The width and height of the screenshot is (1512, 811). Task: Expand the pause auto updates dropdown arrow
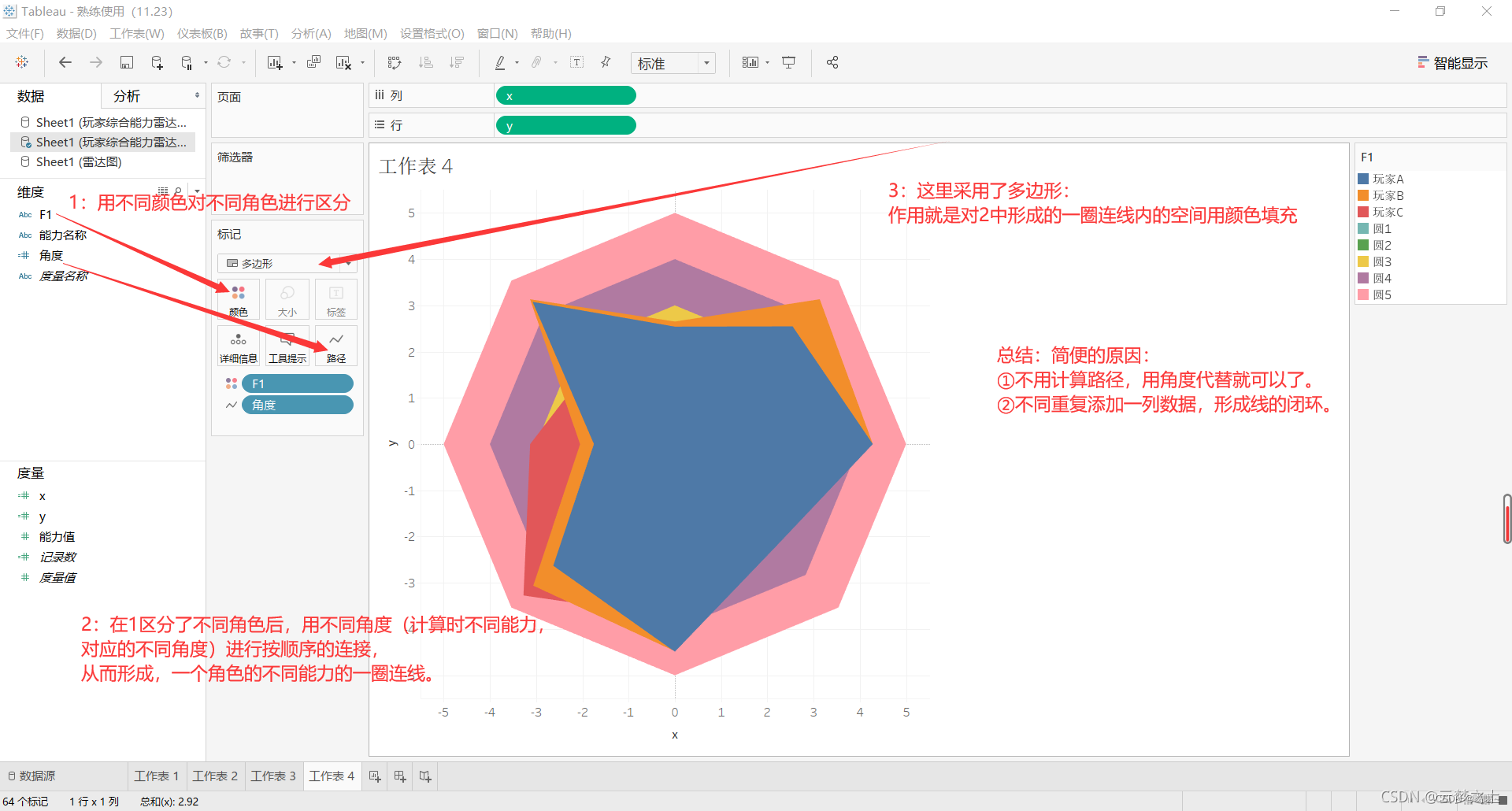206,63
